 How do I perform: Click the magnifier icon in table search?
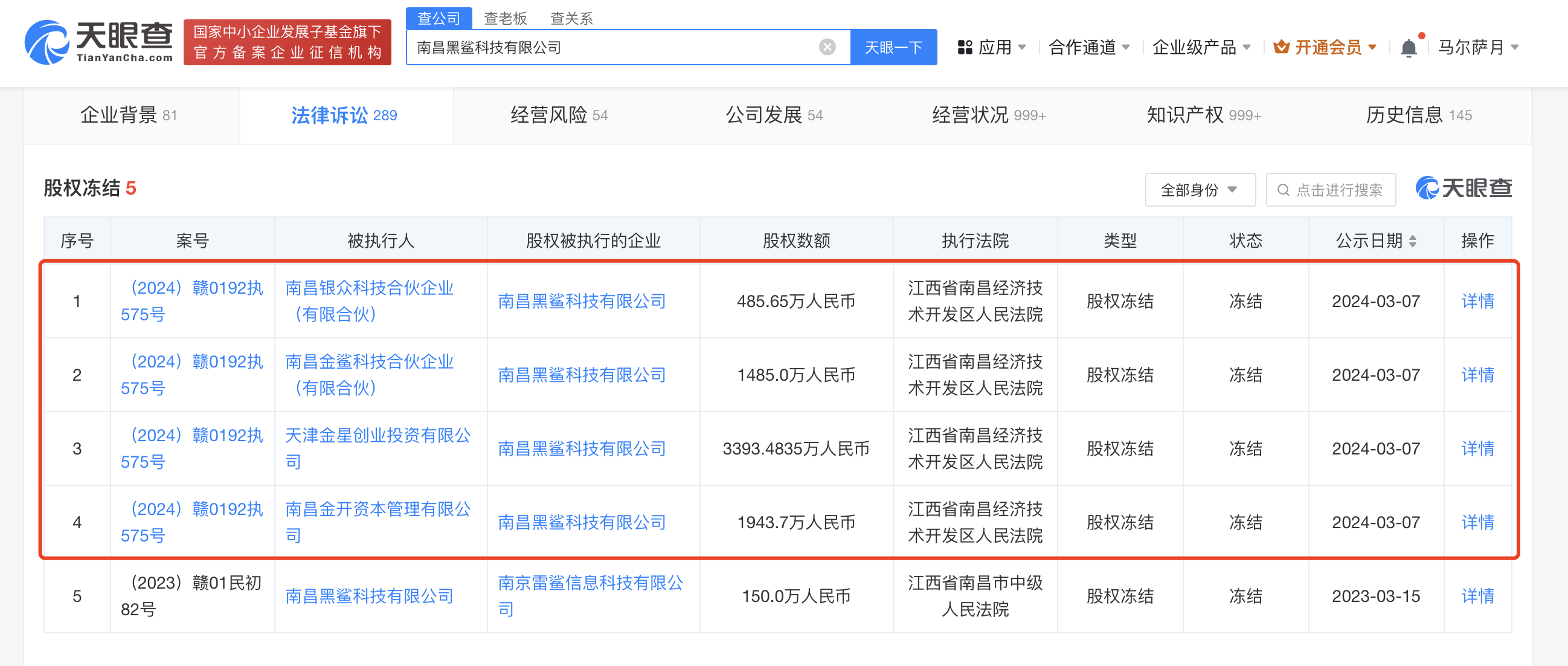click(1282, 190)
